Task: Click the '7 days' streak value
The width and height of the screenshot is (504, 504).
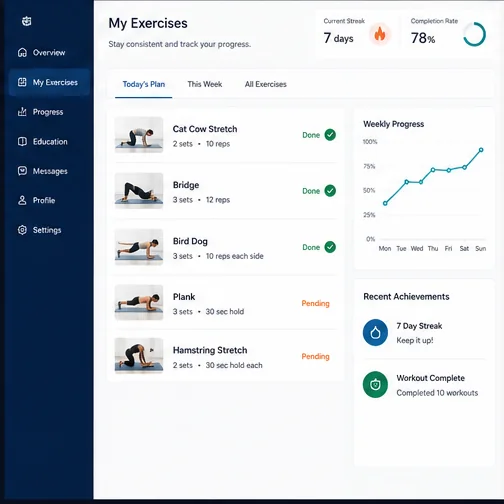Action: [x=338, y=38]
